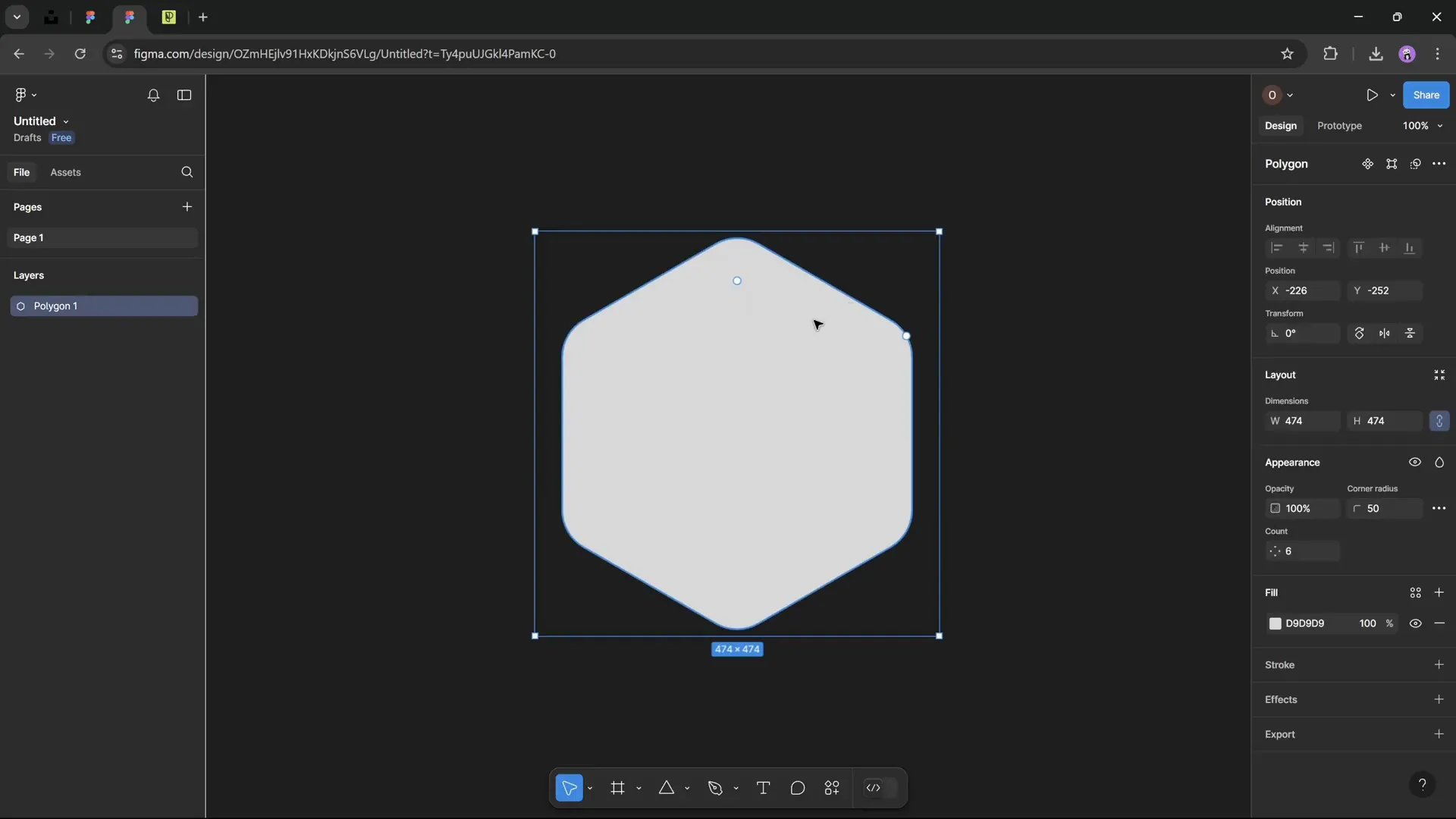This screenshot has height=819, width=1456.
Task: Switch to Design tab
Action: click(1280, 126)
